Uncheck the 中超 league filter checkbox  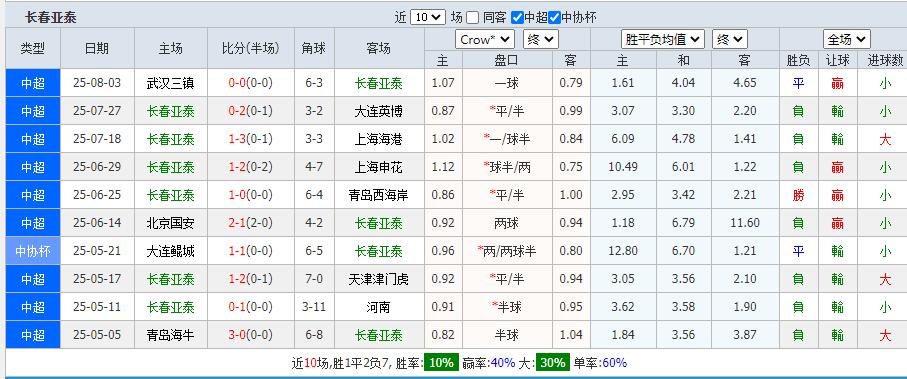[x=518, y=17]
